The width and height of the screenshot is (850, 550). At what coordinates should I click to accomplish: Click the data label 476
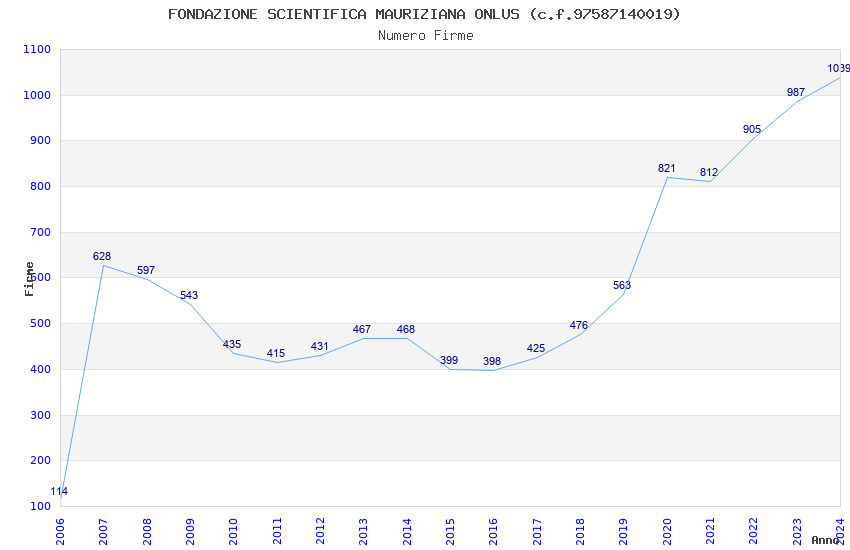(x=579, y=326)
